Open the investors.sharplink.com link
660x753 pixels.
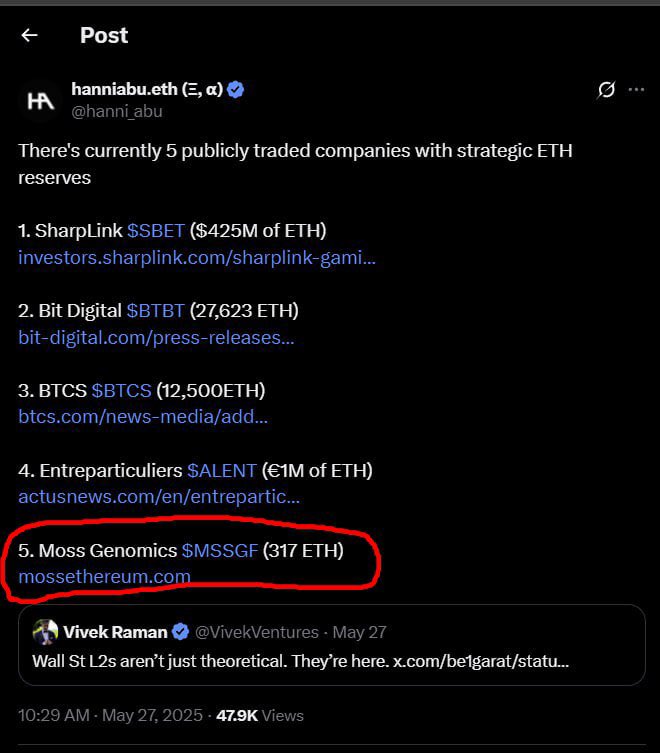pos(197,258)
